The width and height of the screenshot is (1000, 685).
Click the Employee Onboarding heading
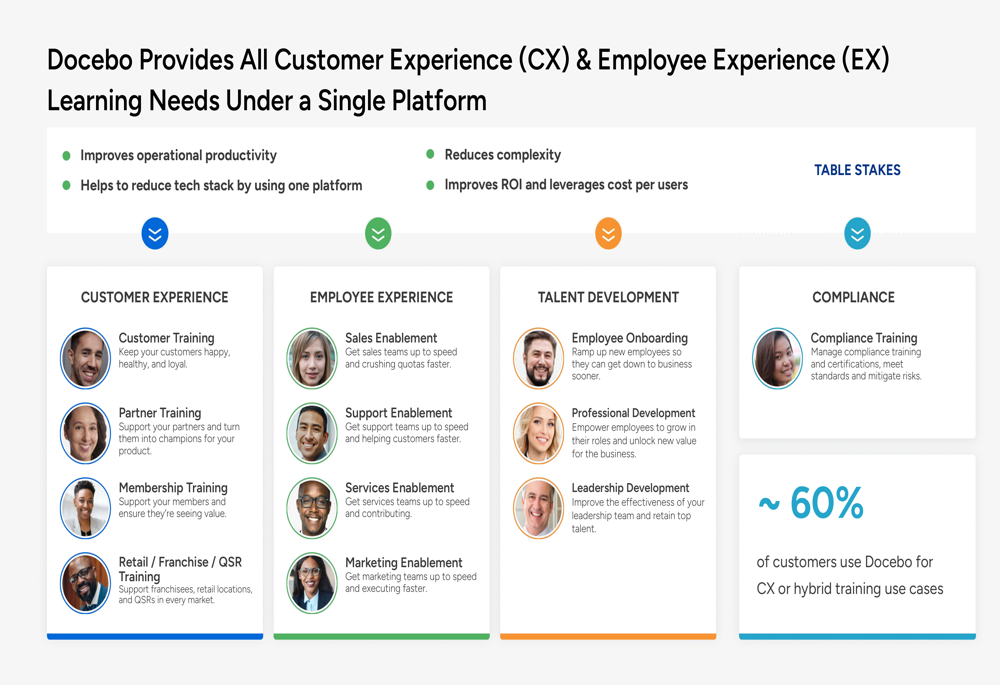pos(629,338)
